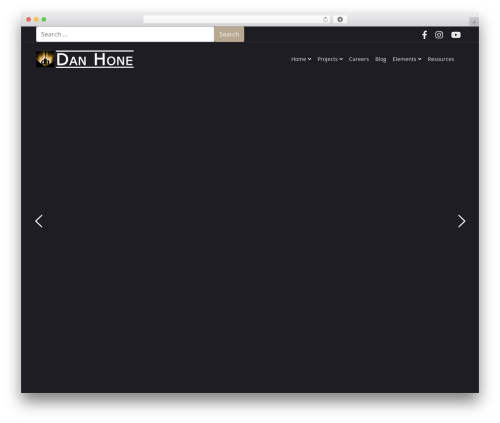
Task: Minimize the browser window yellow button
Action: [36, 19]
